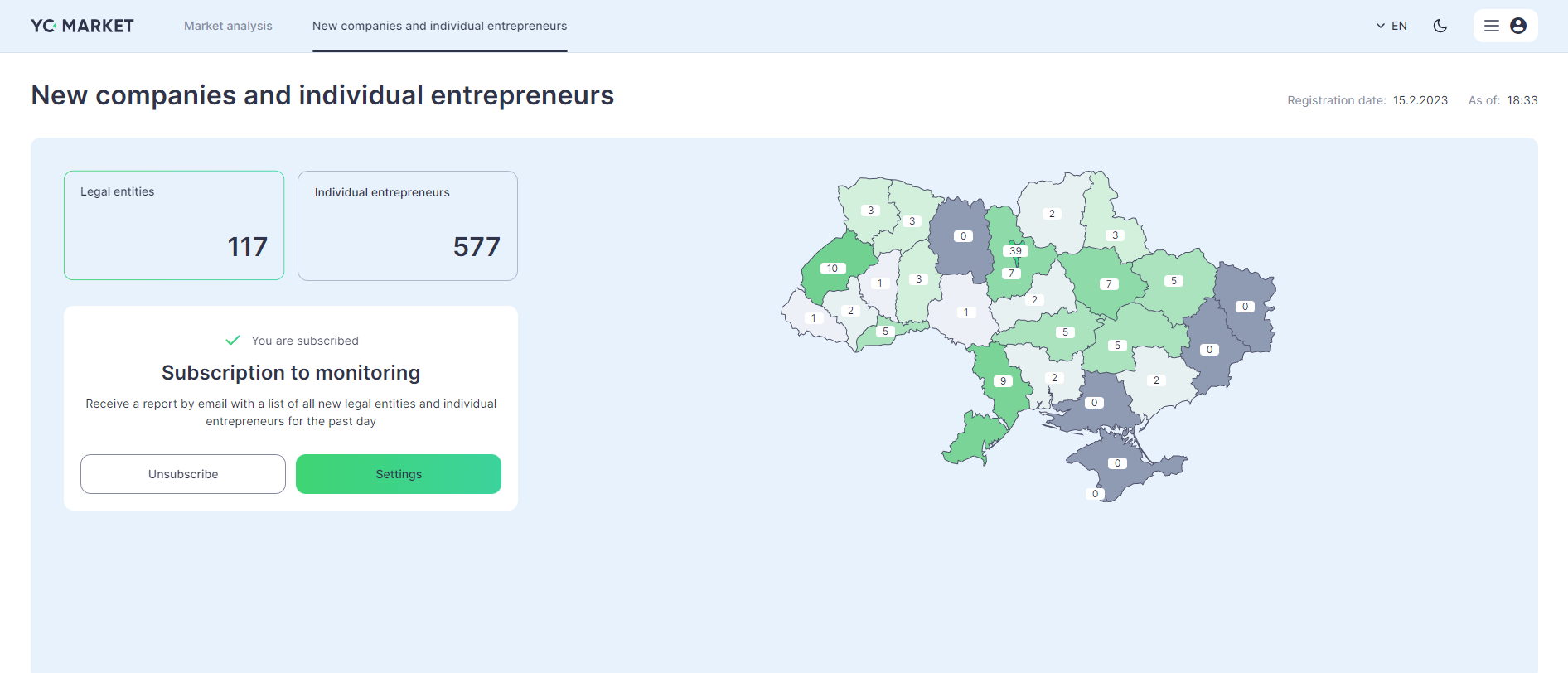Open subscription Settings button

[x=399, y=474]
